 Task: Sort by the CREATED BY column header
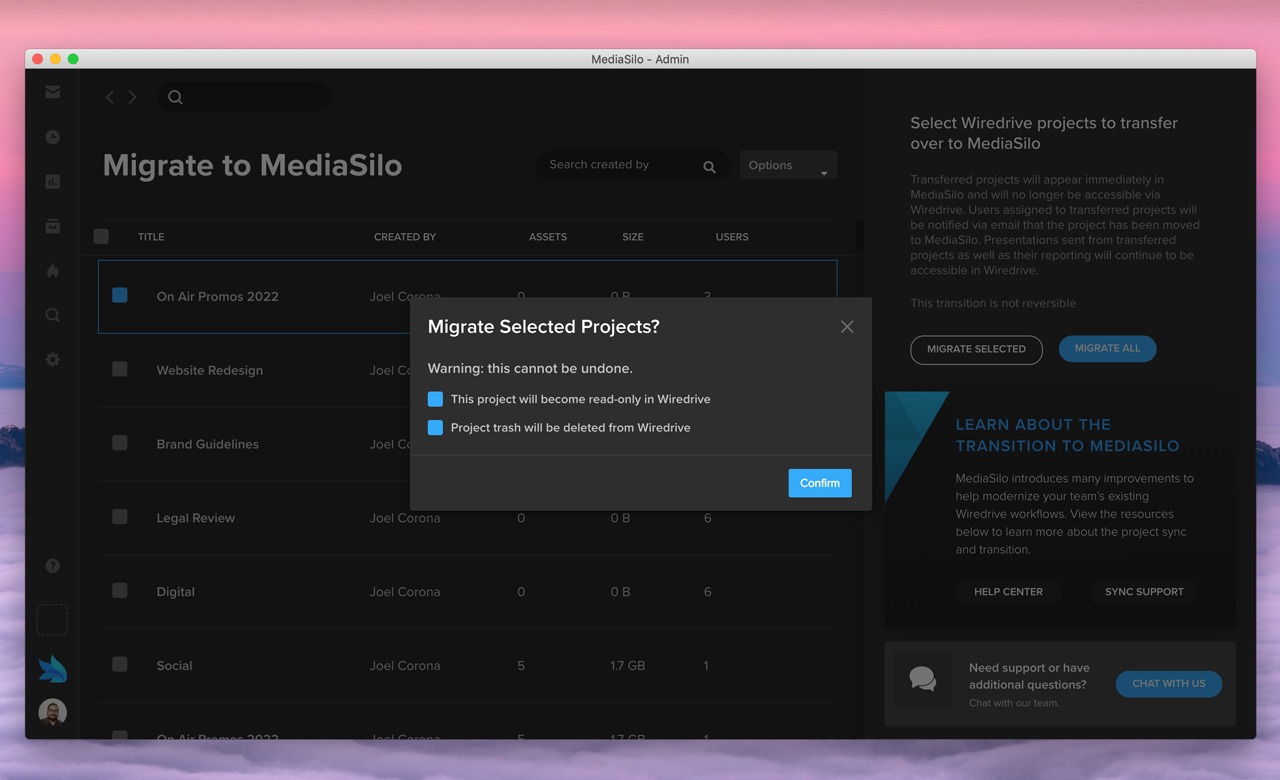(x=405, y=237)
